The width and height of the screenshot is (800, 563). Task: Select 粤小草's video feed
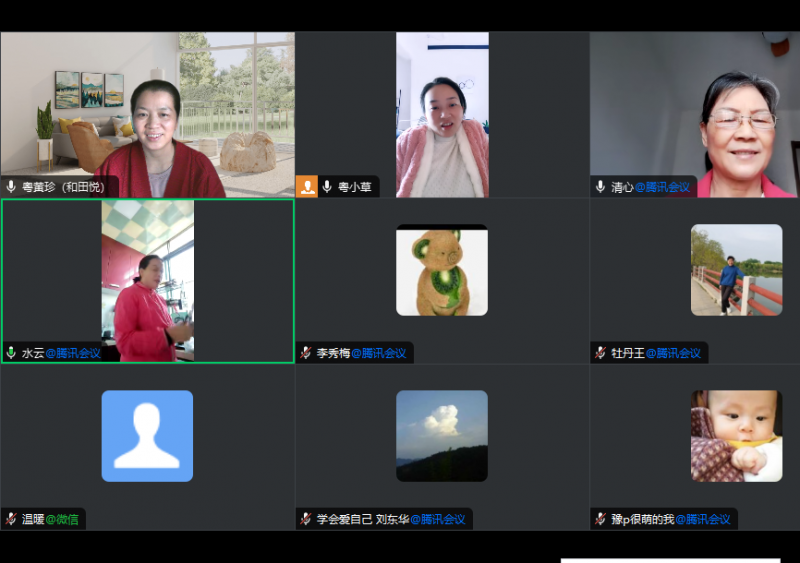pyautogui.click(x=442, y=114)
